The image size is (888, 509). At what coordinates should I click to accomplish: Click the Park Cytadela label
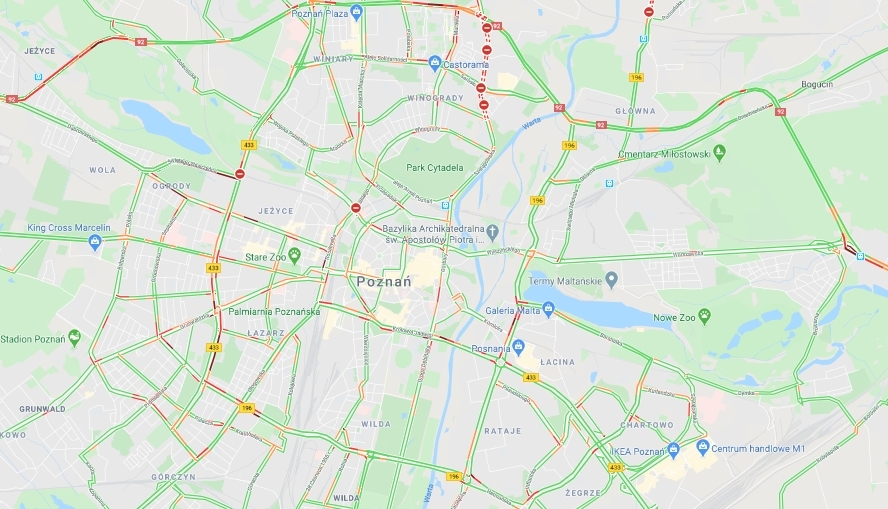click(434, 168)
